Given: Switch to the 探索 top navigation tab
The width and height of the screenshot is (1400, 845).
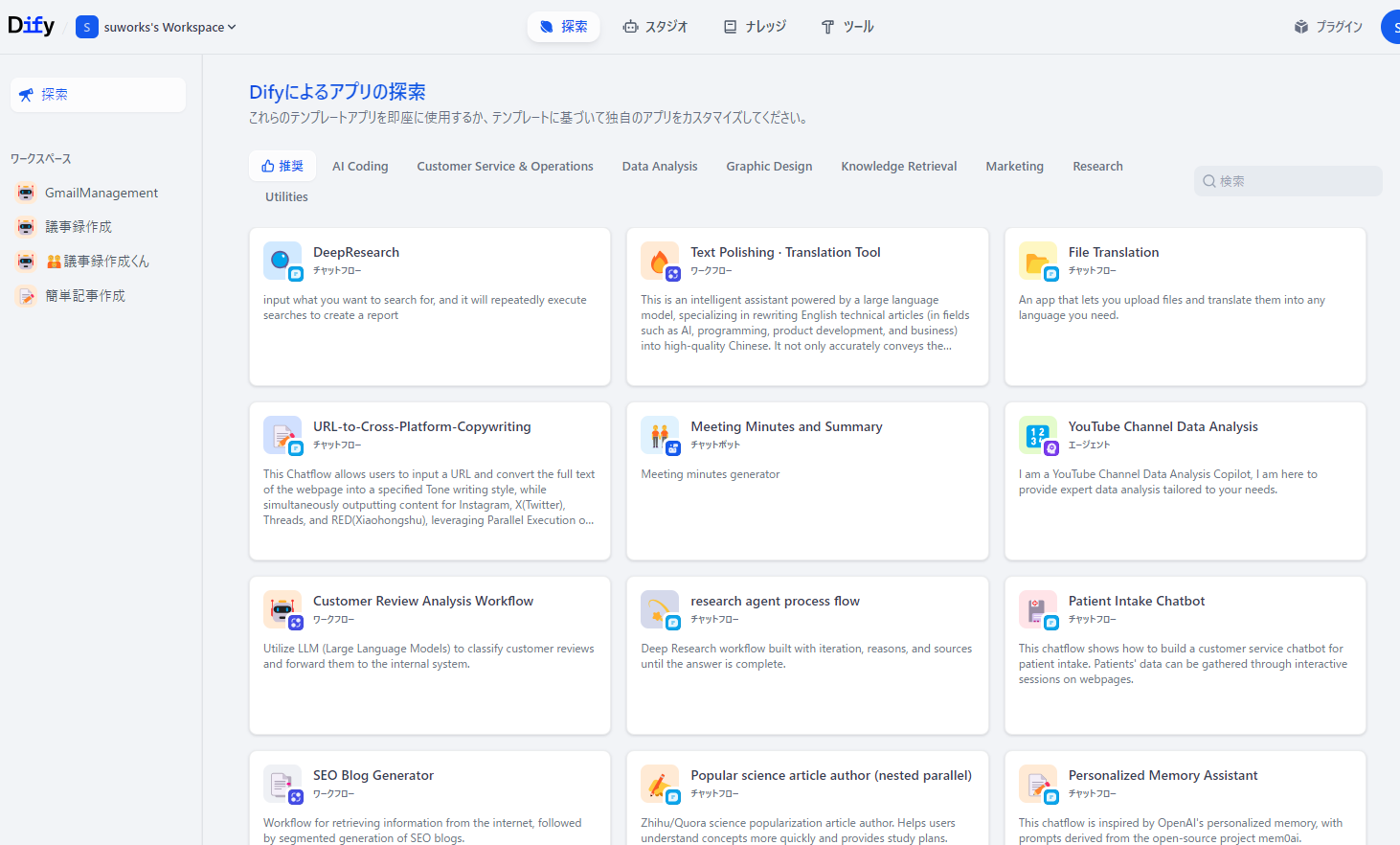Looking at the screenshot, I should (x=563, y=27).
